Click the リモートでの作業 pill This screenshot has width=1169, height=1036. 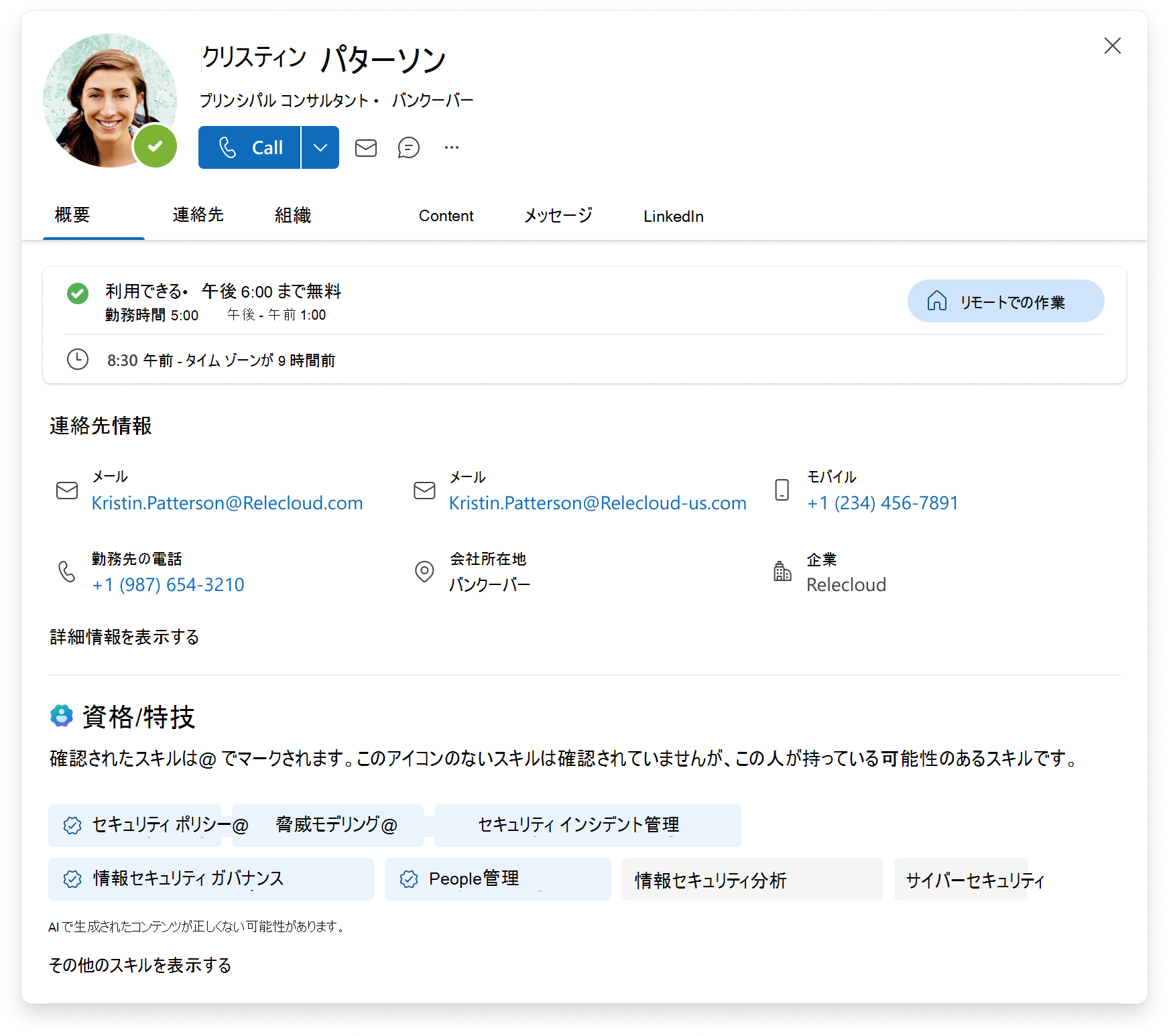[x=1005, y=301]
